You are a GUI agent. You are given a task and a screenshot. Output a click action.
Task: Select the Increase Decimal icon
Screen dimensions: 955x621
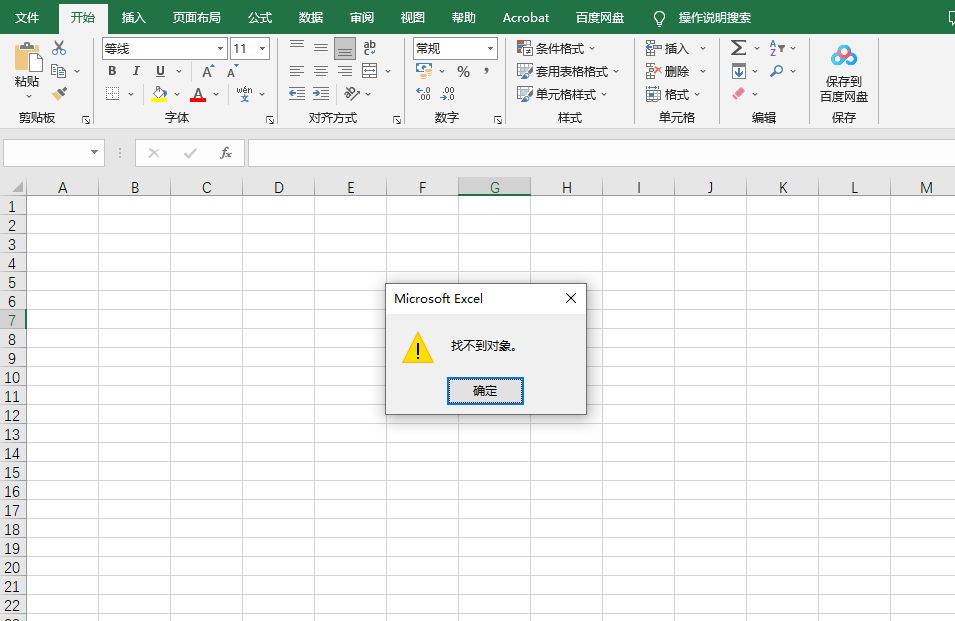point(422,93)
